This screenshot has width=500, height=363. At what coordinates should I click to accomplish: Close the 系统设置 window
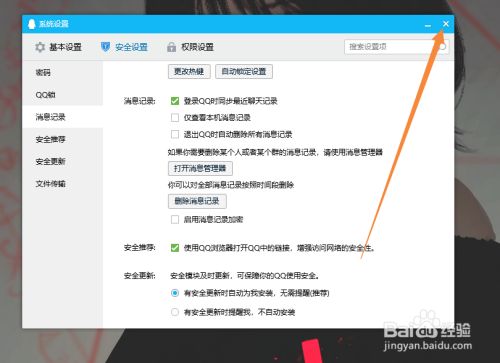pos(446,24)
